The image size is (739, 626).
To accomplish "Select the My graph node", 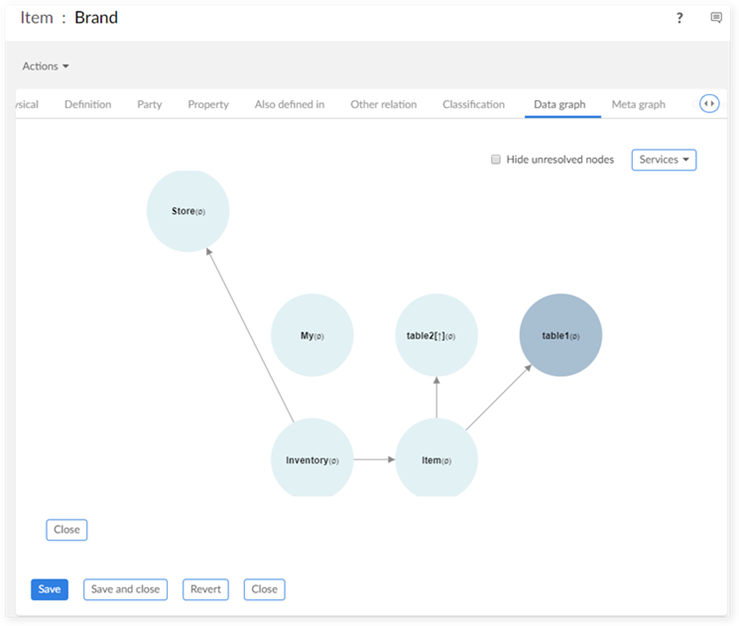I will (312, 335).
